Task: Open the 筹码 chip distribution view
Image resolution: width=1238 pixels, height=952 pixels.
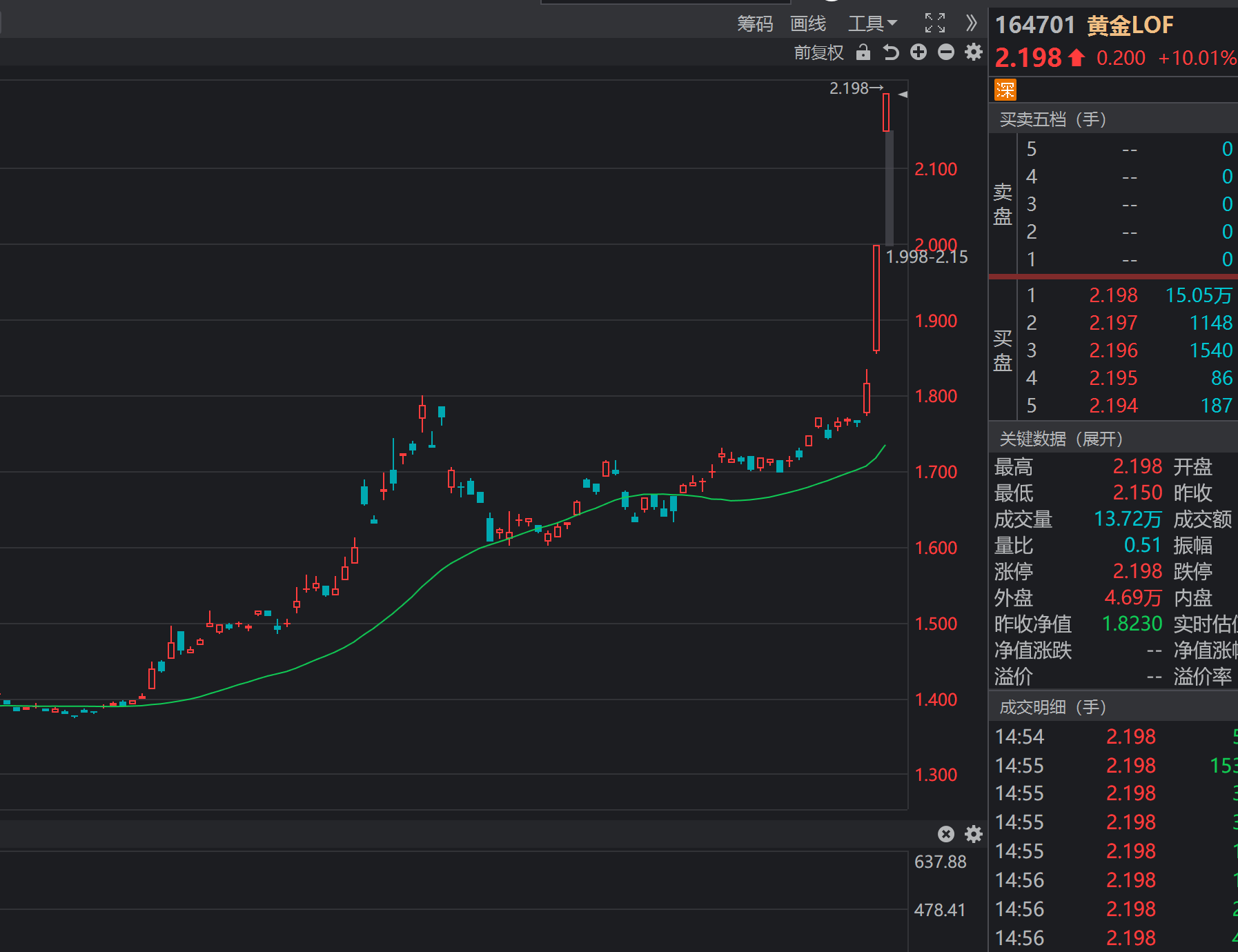Action: [x=755, y=23]
